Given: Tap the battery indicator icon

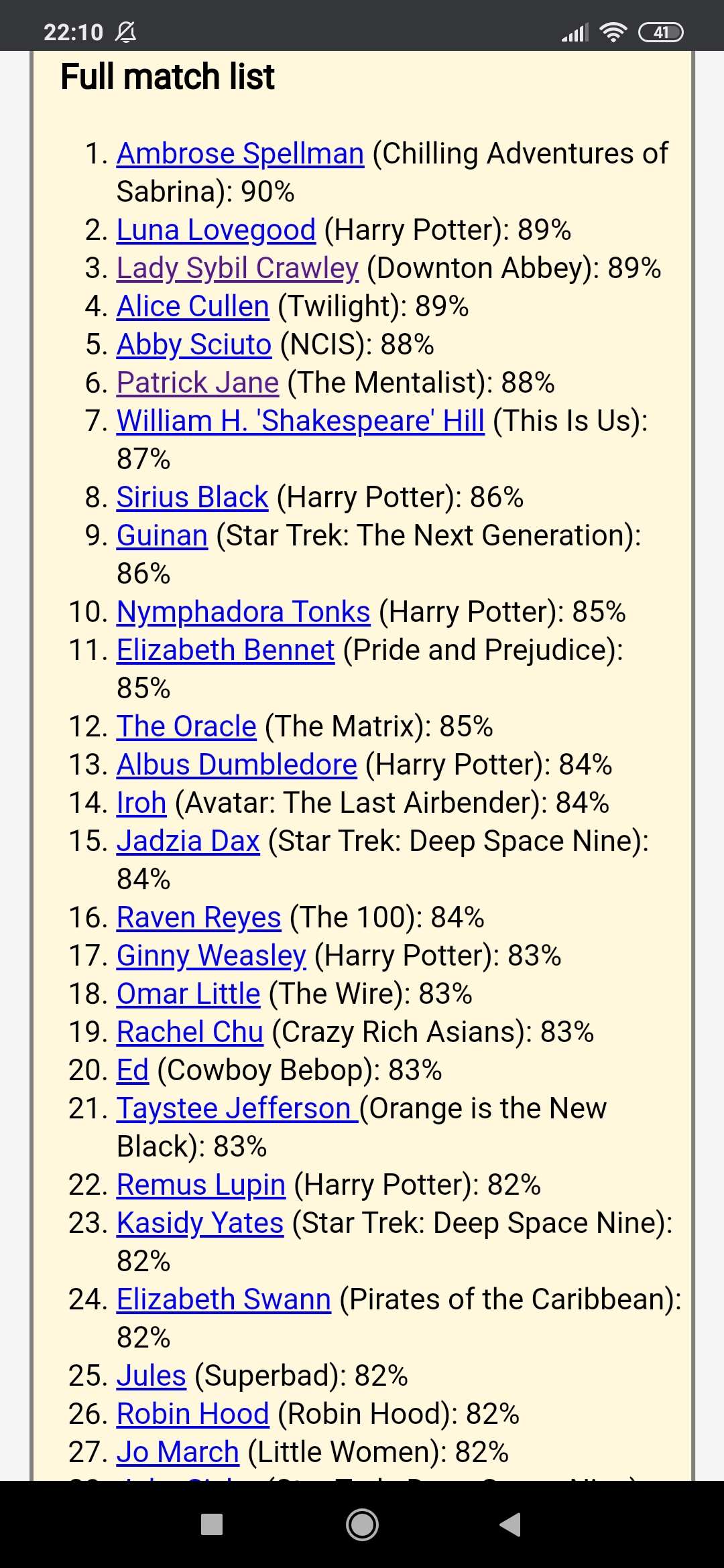Looking at the screenshot, I should click(660, 31).
